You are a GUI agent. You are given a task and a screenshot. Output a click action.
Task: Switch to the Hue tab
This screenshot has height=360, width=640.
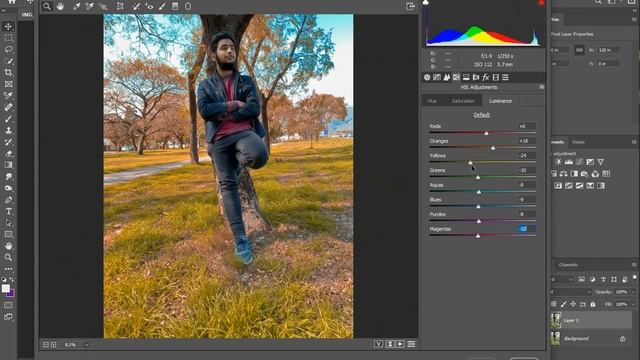[x=432, y=101]
